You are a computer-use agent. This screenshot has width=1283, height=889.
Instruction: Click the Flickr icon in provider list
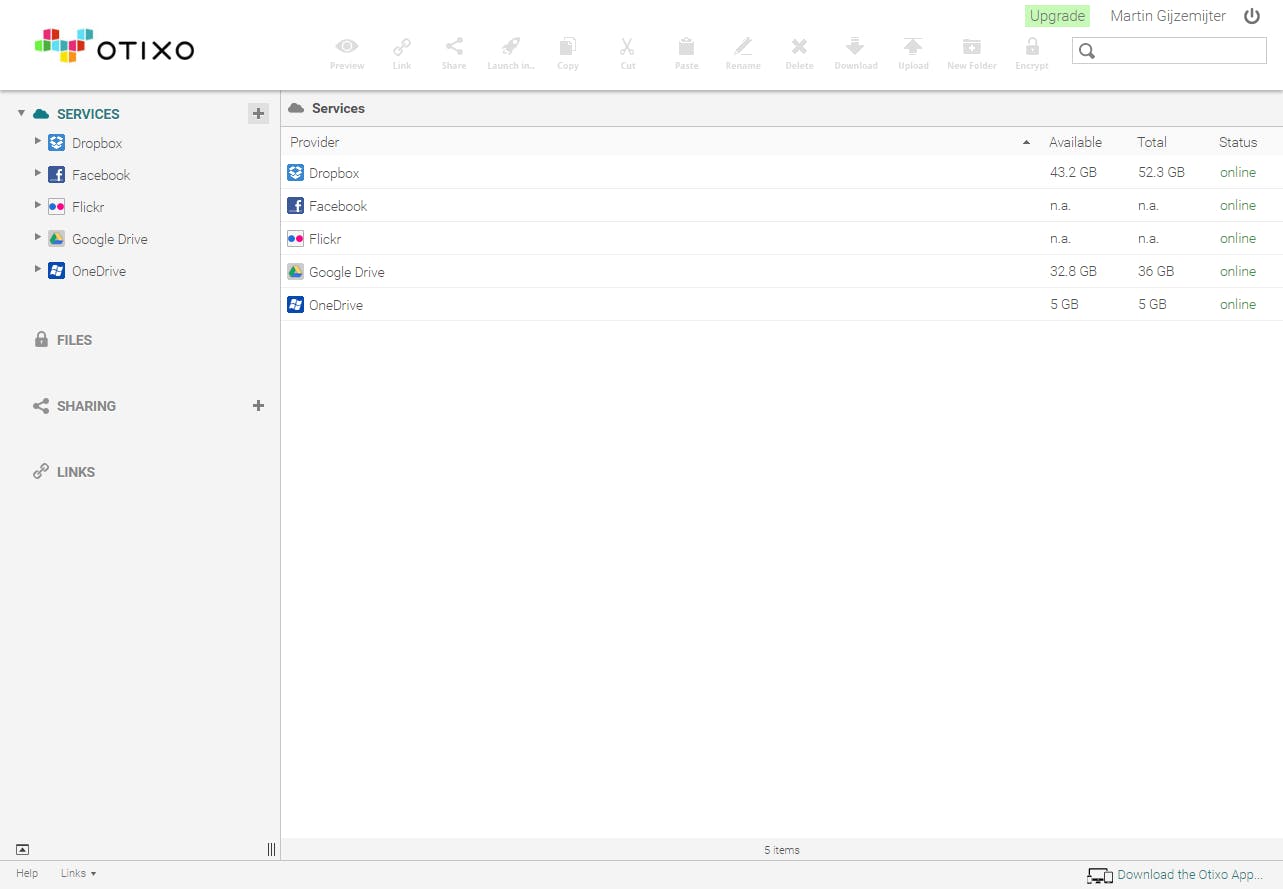pos(295,239)
